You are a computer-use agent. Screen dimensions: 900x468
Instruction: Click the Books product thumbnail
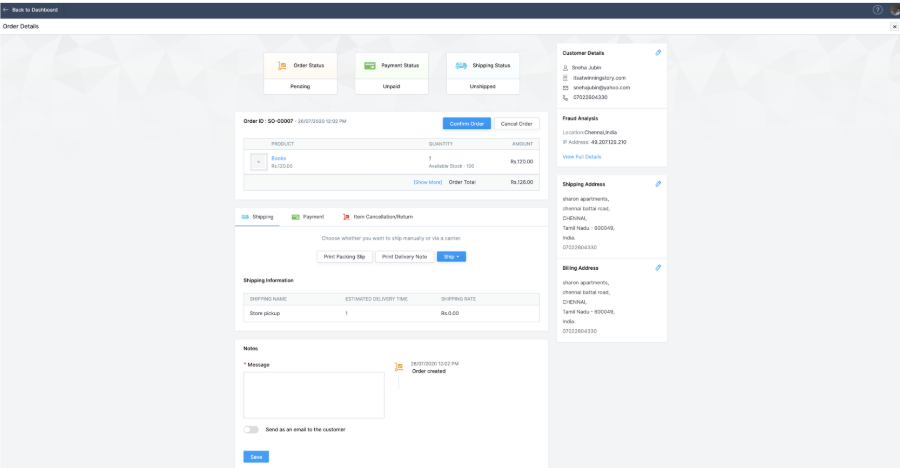(258, 160)
